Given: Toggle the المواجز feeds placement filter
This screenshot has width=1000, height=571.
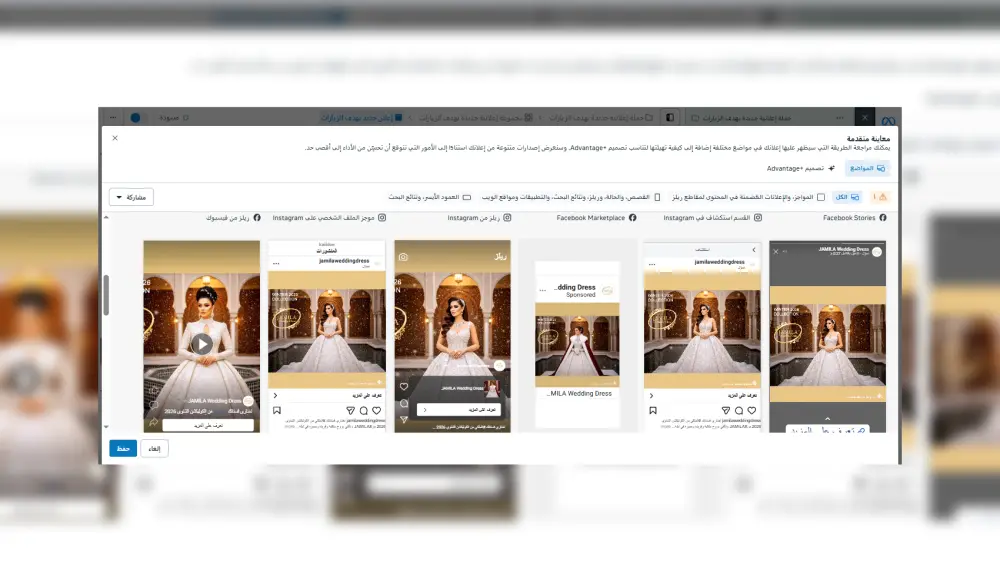Looking at the screenshot, I should coord(748,197).
